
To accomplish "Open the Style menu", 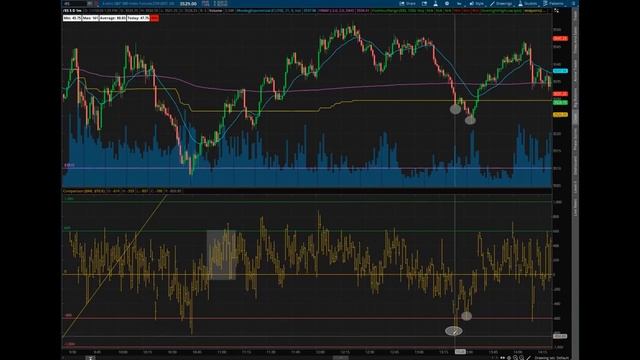I will point(477,3).
